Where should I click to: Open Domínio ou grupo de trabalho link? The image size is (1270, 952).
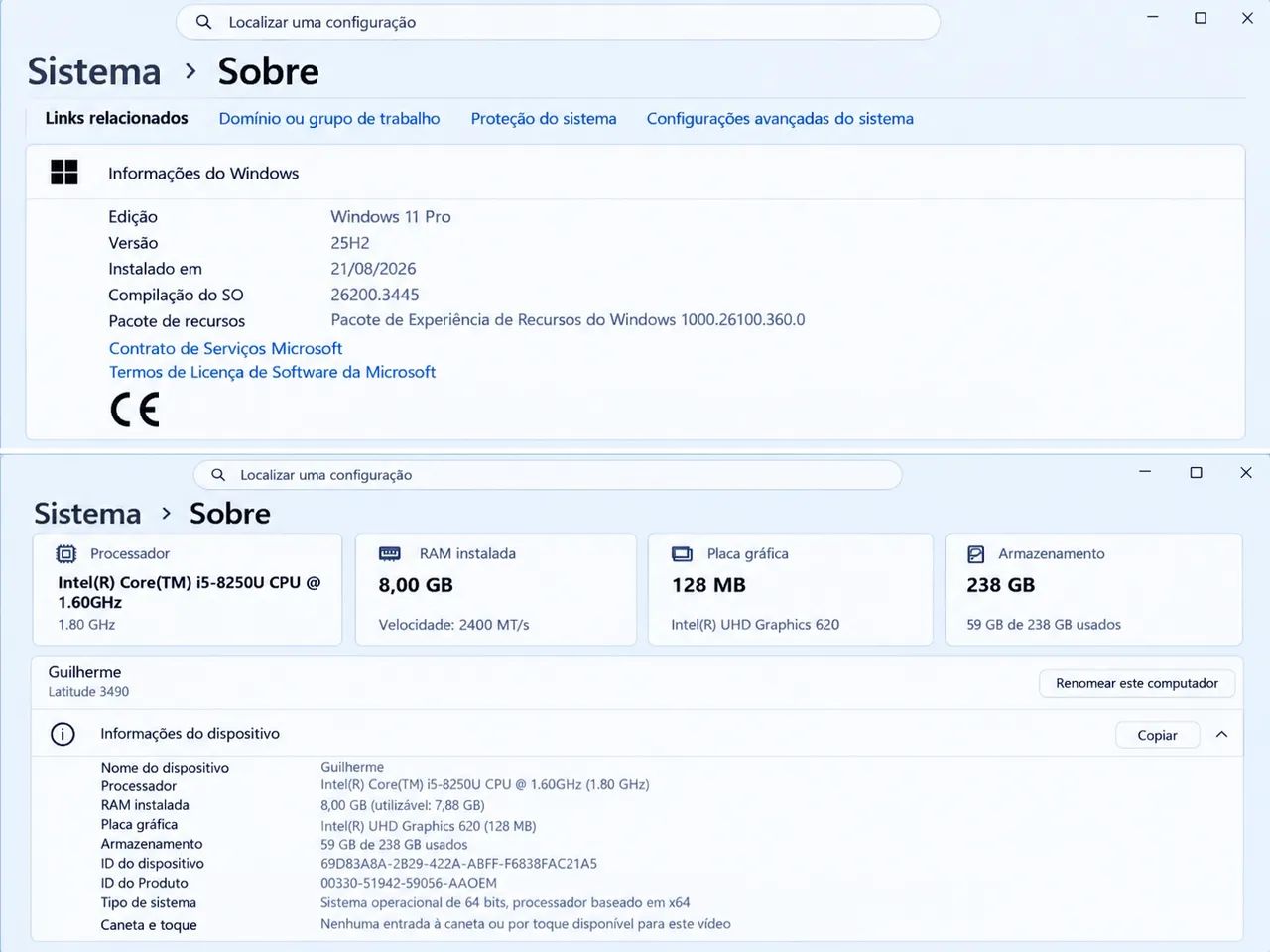329,119
